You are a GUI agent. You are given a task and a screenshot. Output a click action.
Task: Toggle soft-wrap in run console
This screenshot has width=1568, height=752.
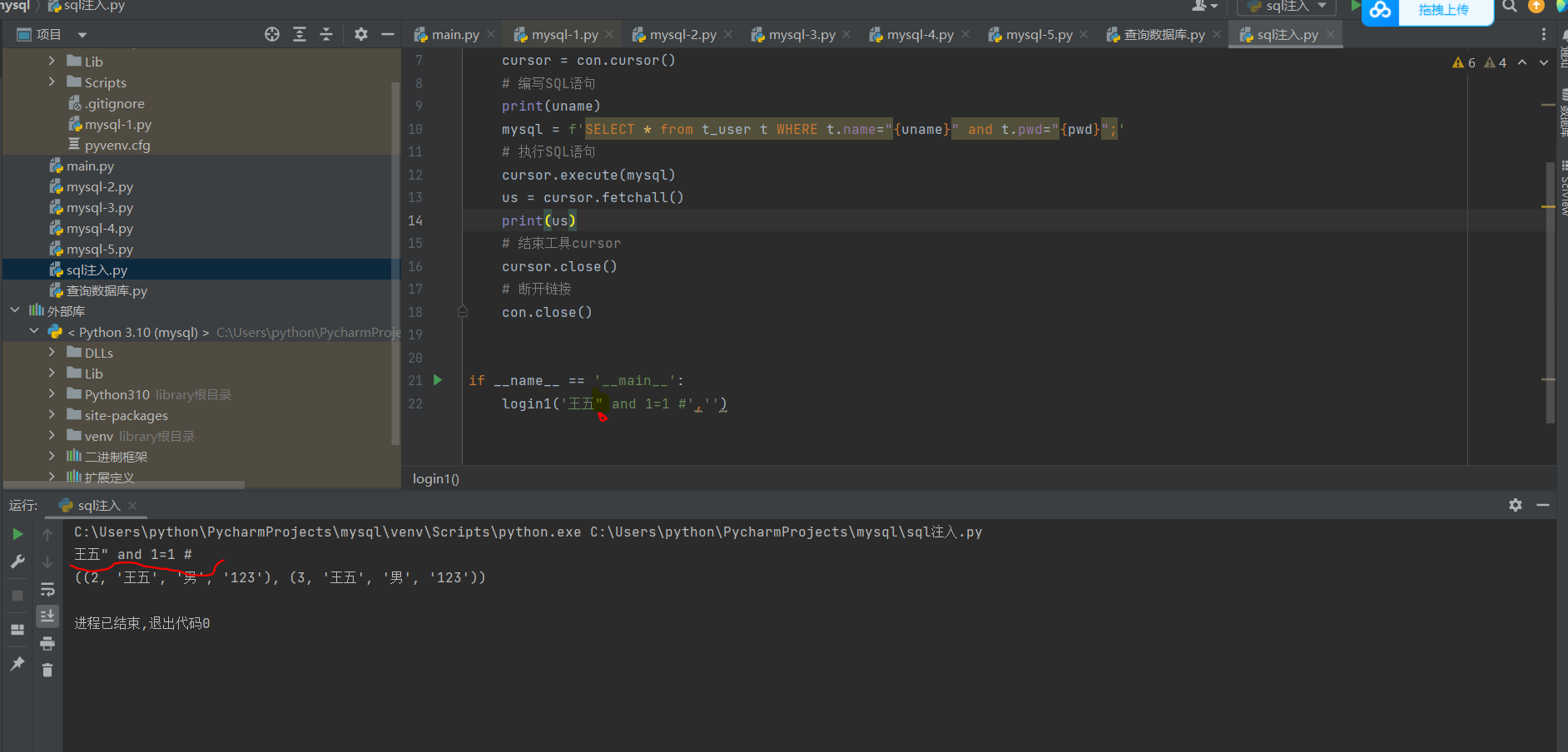(x=47, y=590)
